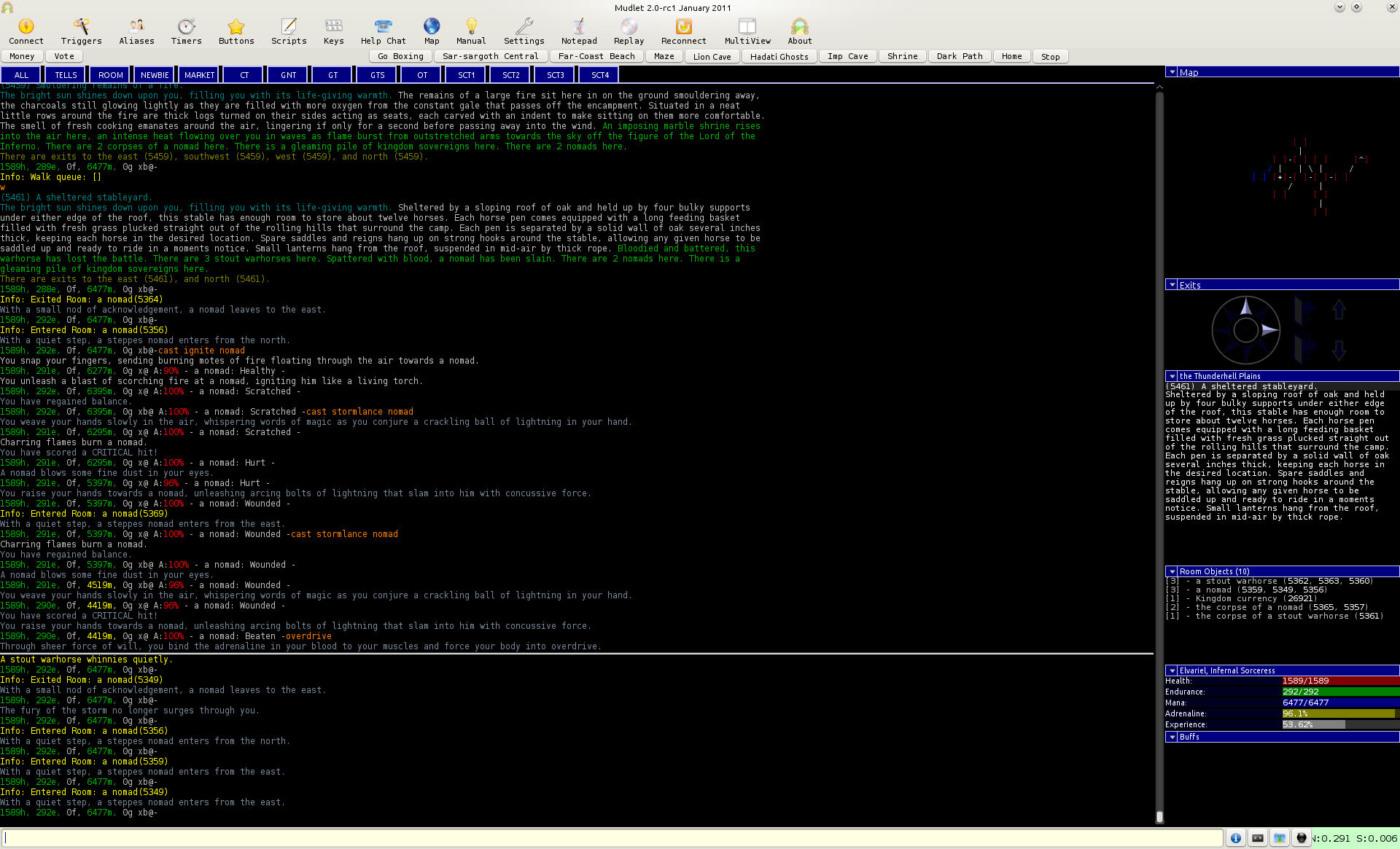Click the Money button

coord(22,56)
